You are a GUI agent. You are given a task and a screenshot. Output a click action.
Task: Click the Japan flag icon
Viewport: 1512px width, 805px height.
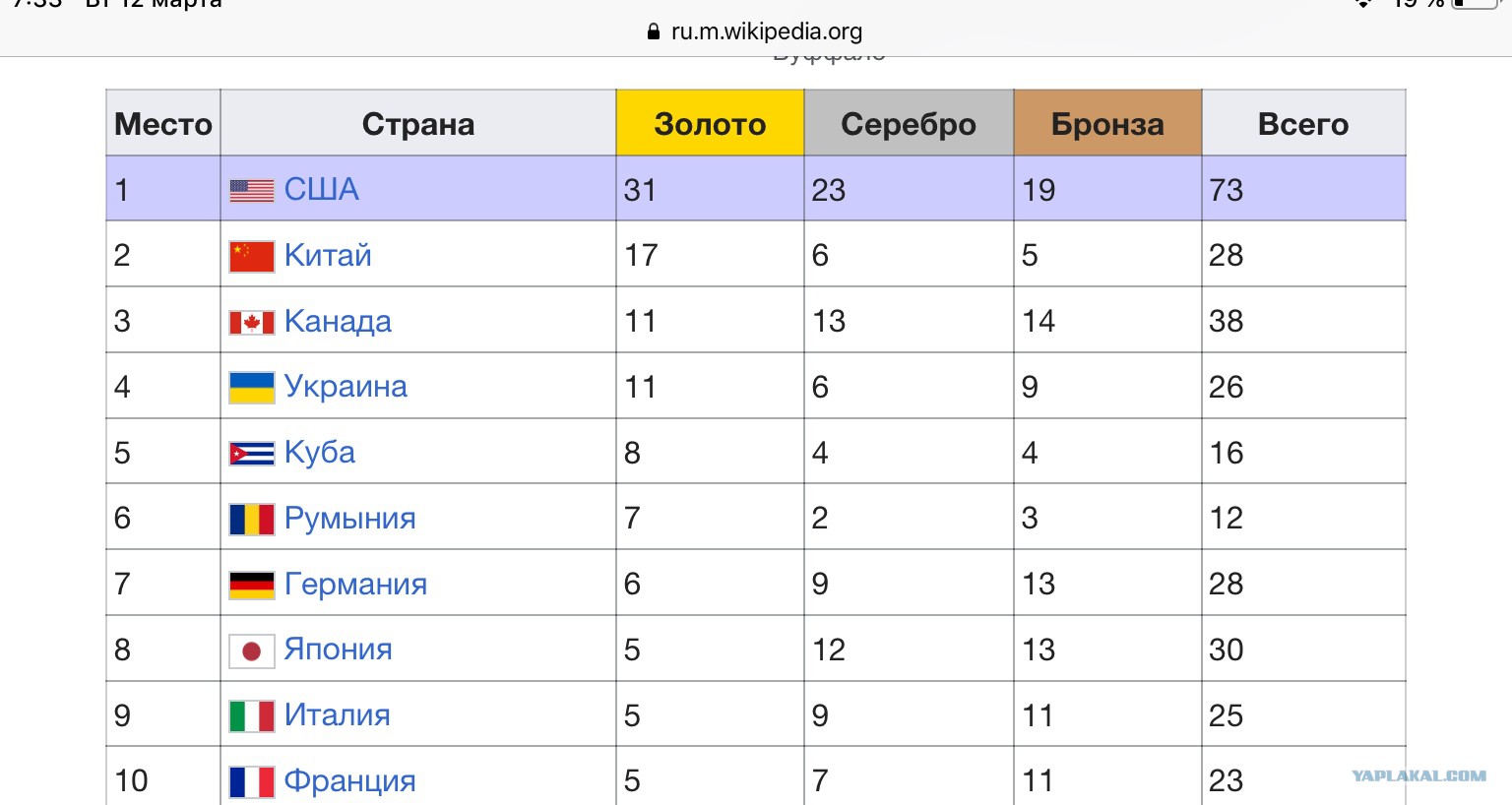[x=252, y=650]
